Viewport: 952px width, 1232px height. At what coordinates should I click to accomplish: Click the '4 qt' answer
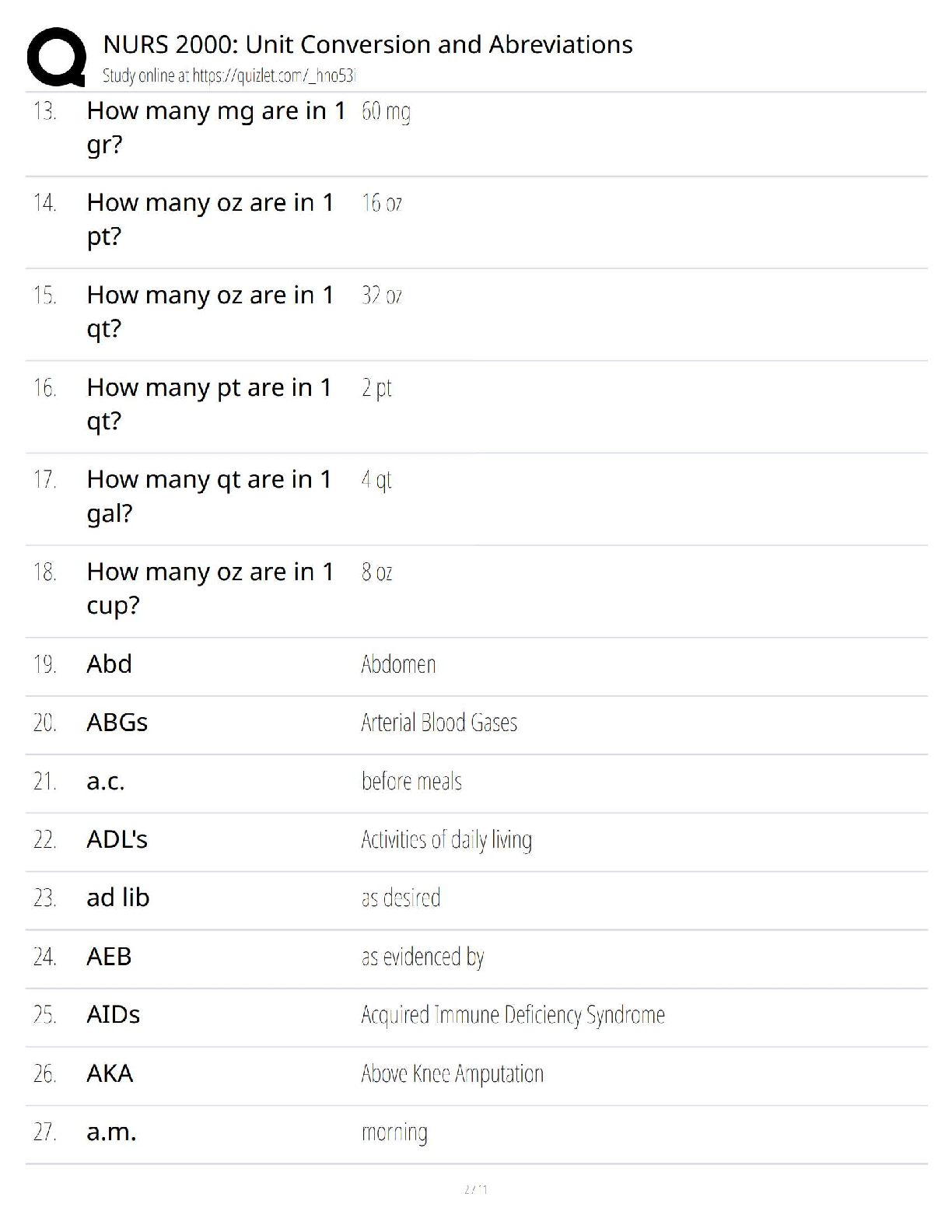pos(376,480)
